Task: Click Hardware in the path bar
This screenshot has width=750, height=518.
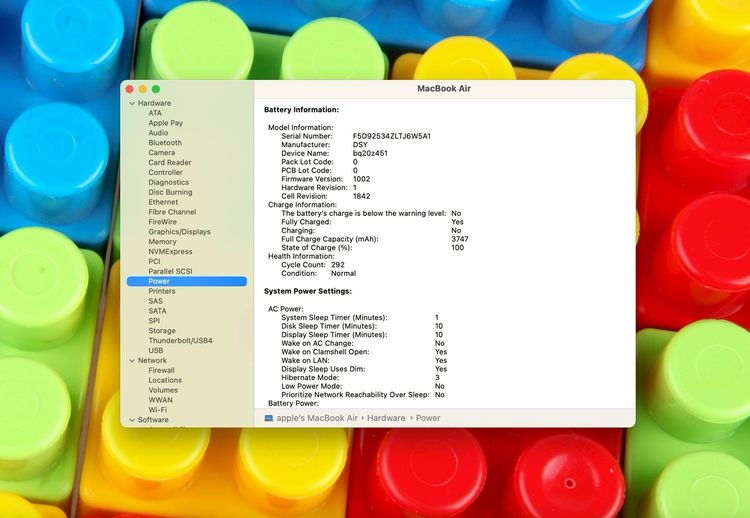Action: tap(386, 418)
